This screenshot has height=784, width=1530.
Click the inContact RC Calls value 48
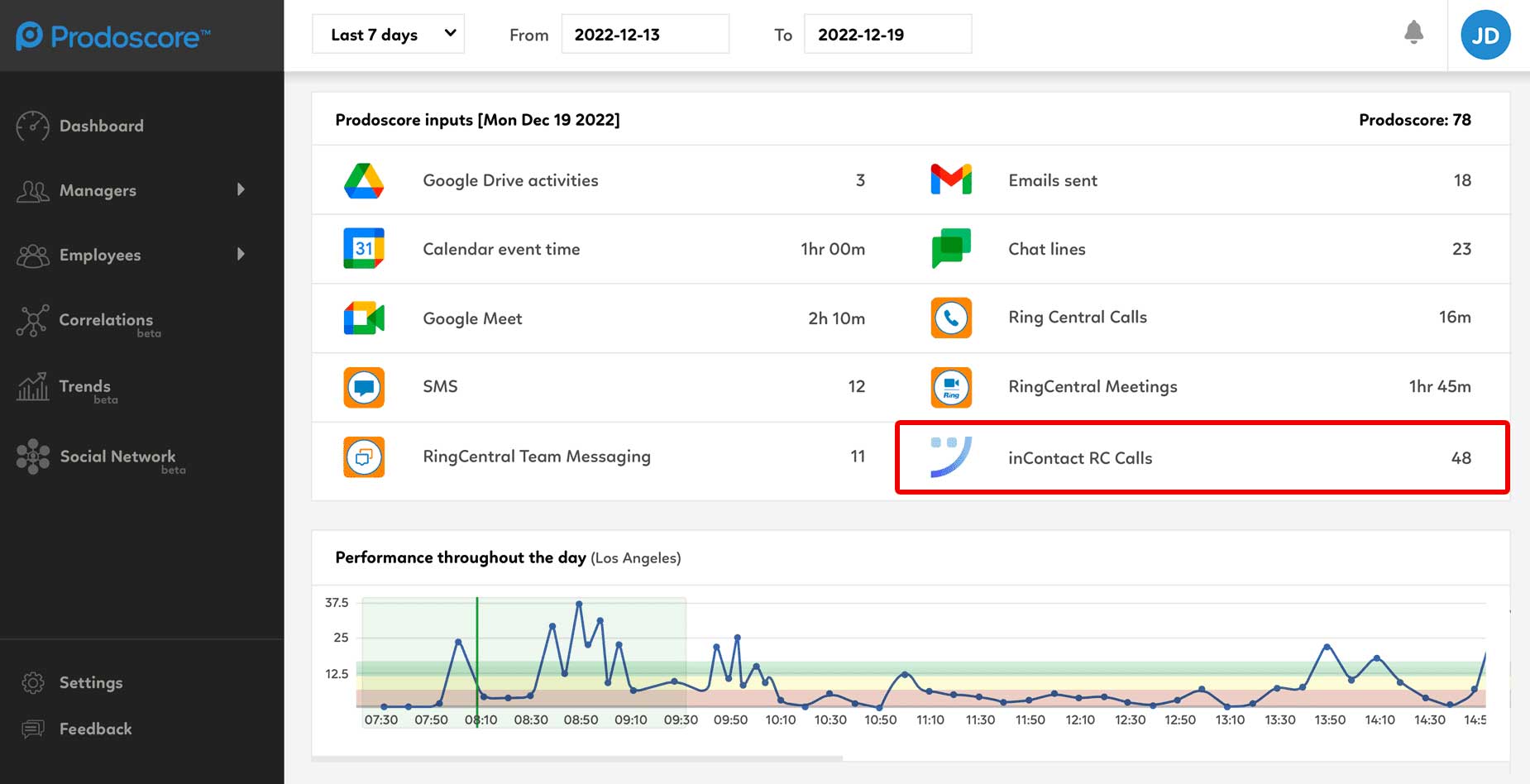[1461, 458]
